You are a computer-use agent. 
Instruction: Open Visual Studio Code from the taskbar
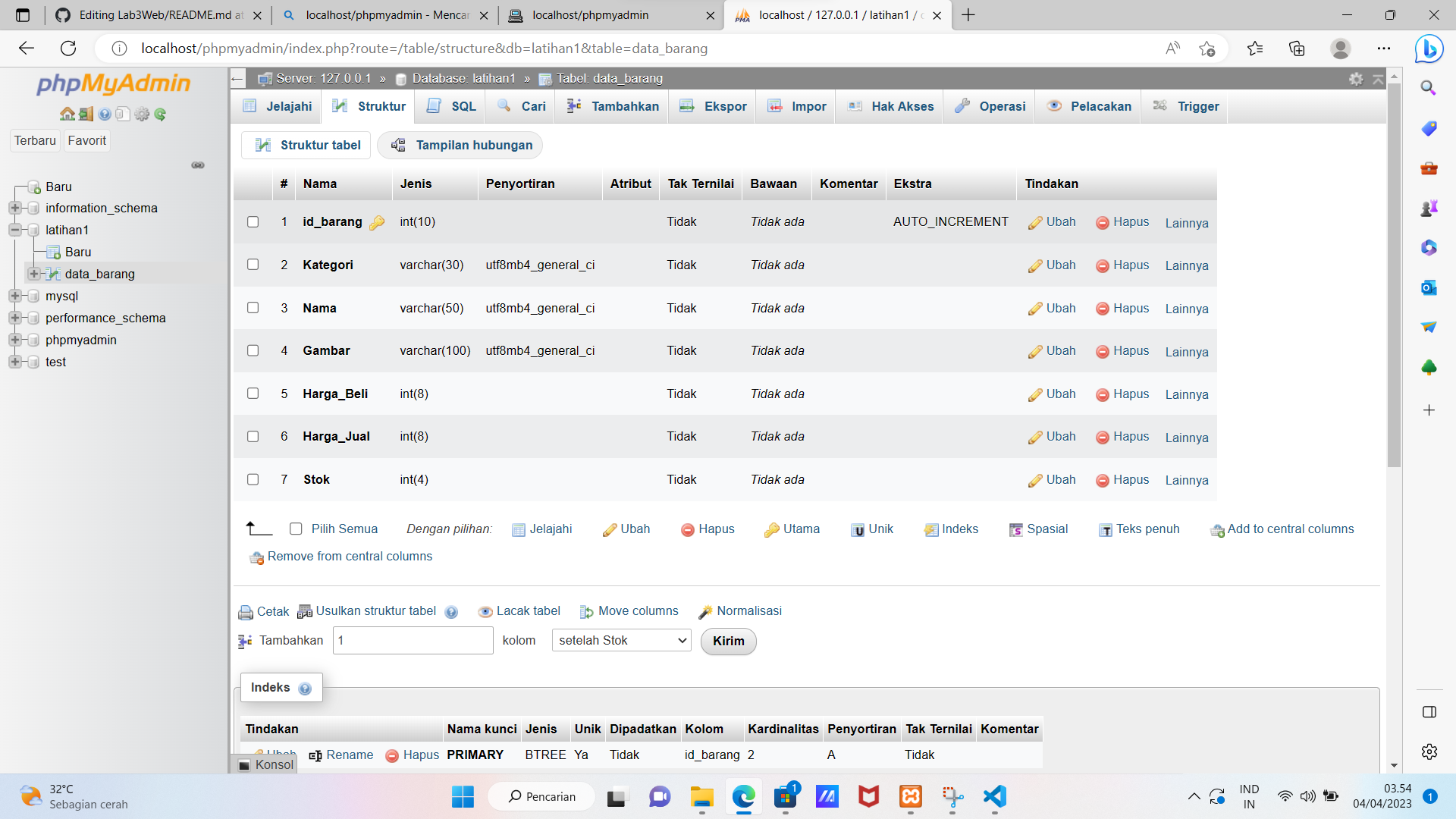(995, 797)
